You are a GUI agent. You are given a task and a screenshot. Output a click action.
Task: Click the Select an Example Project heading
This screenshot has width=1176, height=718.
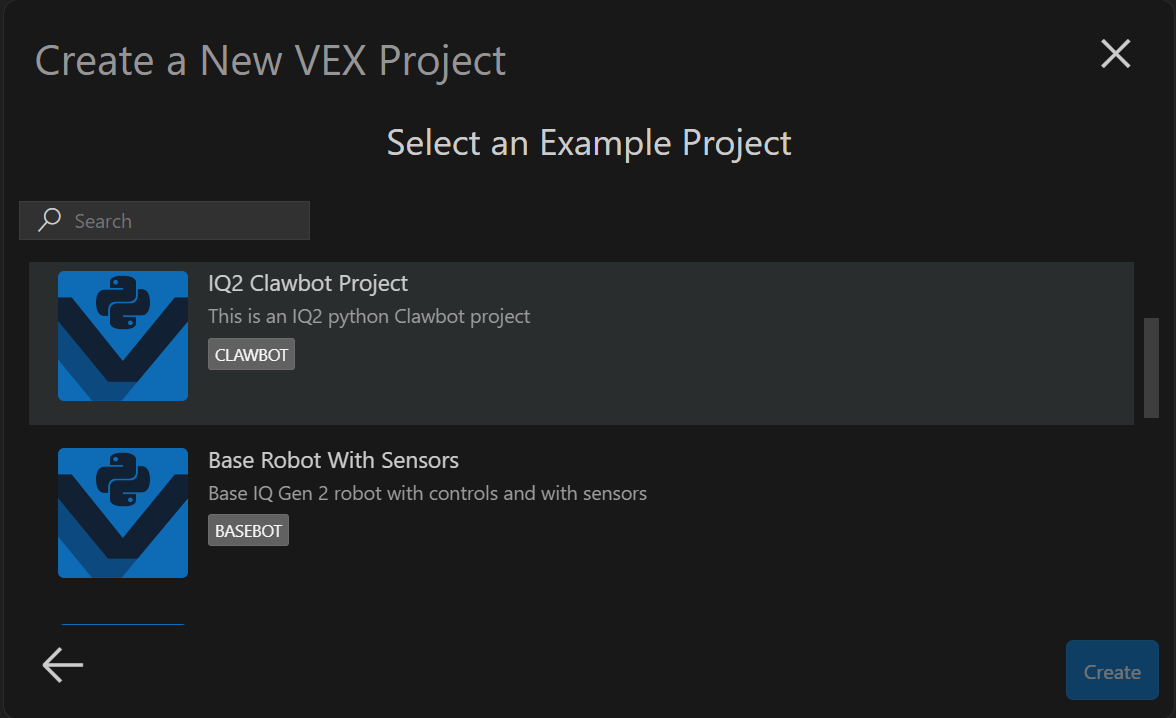588,142
